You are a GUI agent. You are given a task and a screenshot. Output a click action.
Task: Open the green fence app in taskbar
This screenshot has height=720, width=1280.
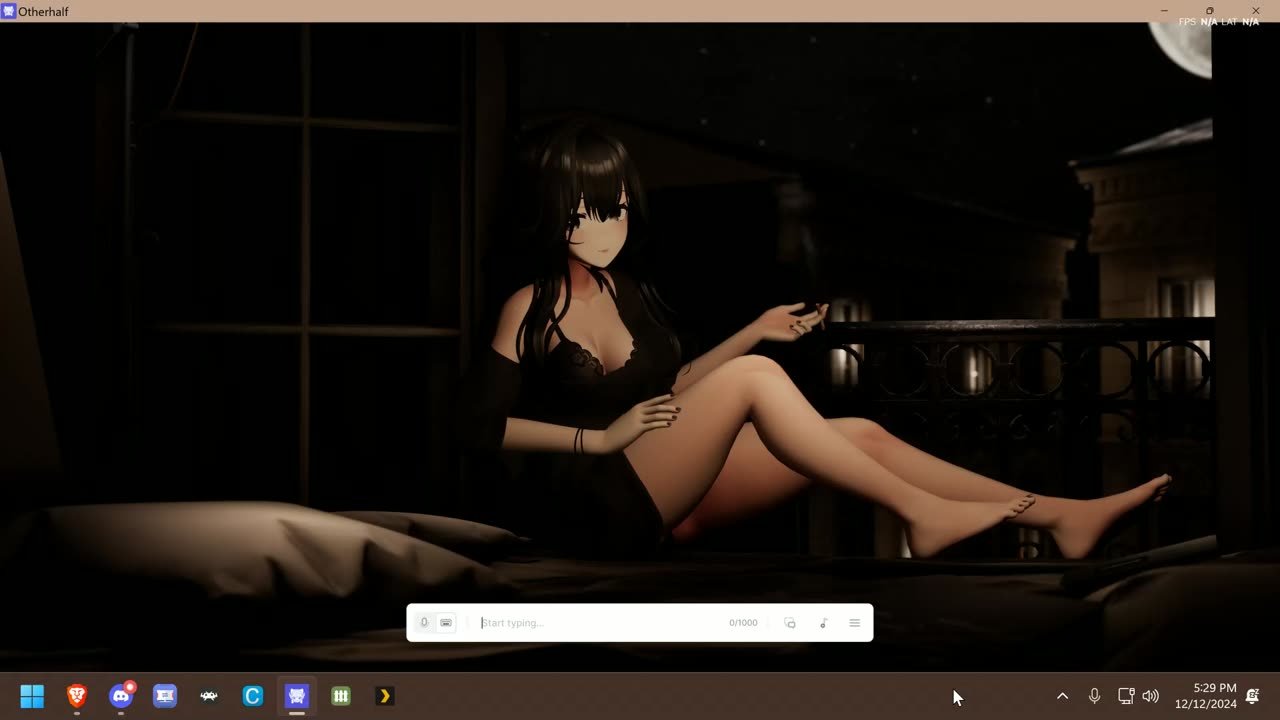click(x=341, y=696)
